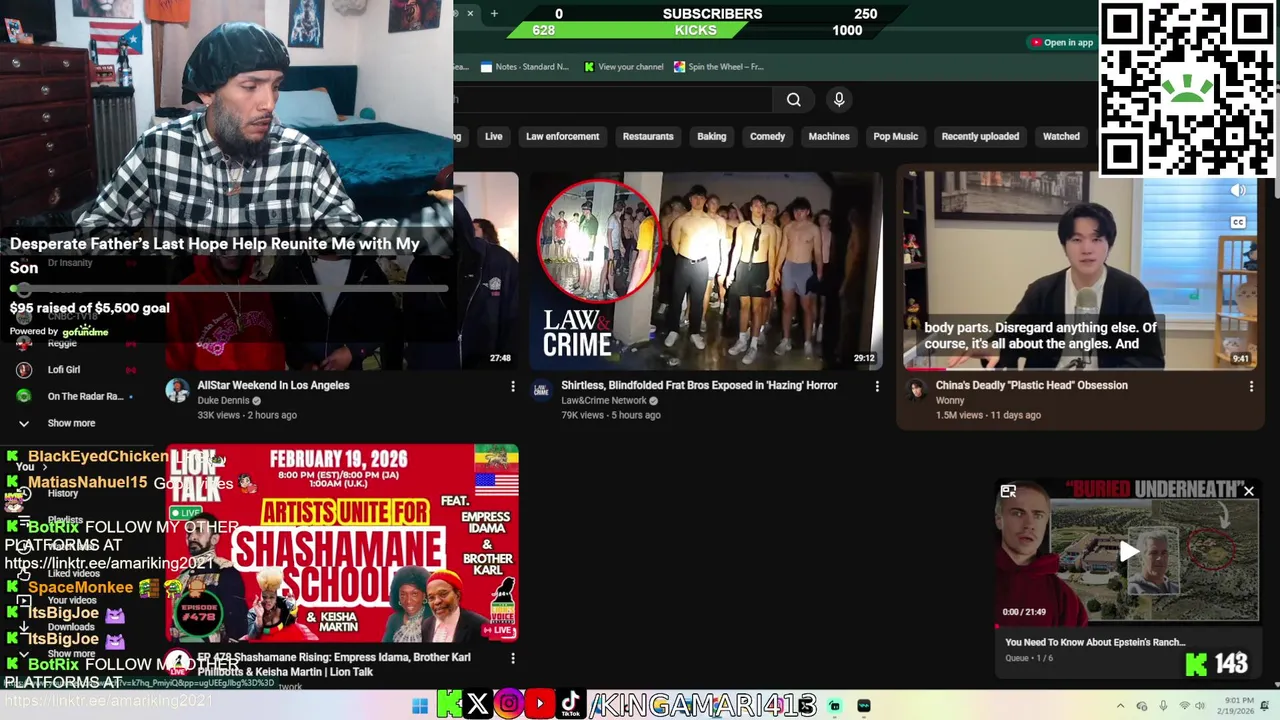The height and width of the screenshot is (720, 1280).
Task: Select the Baking filter chip
Action: pyautogui.click(x=712, y=136)
